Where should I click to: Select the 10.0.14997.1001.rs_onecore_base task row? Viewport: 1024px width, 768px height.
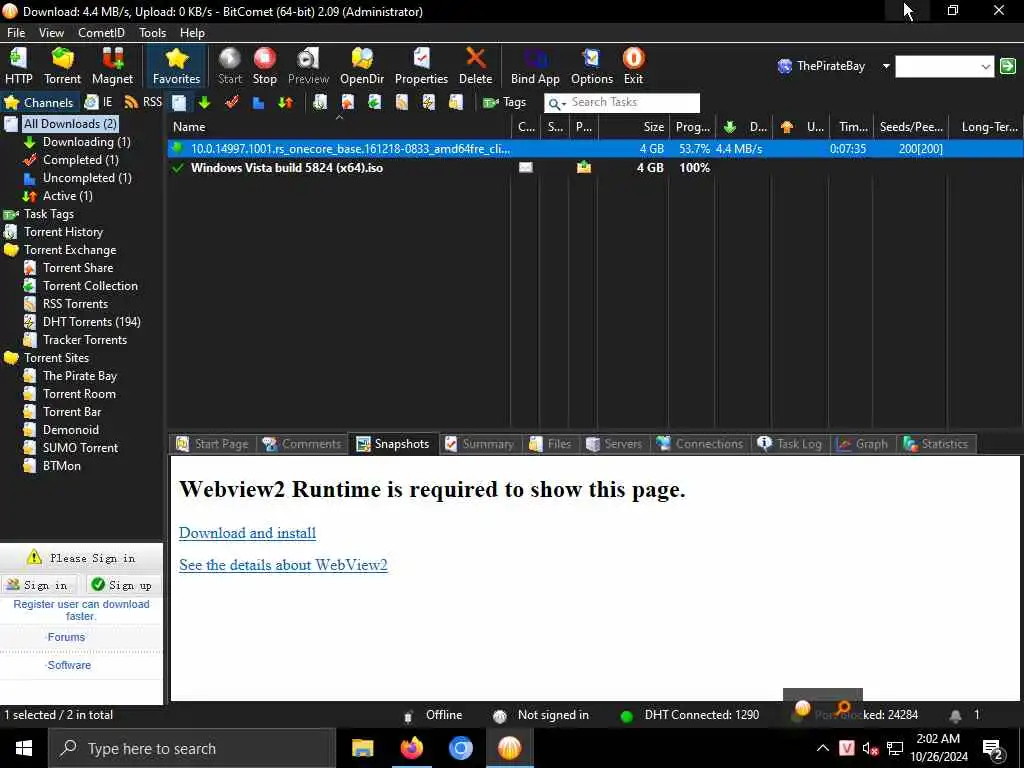(x=594, y=149)
